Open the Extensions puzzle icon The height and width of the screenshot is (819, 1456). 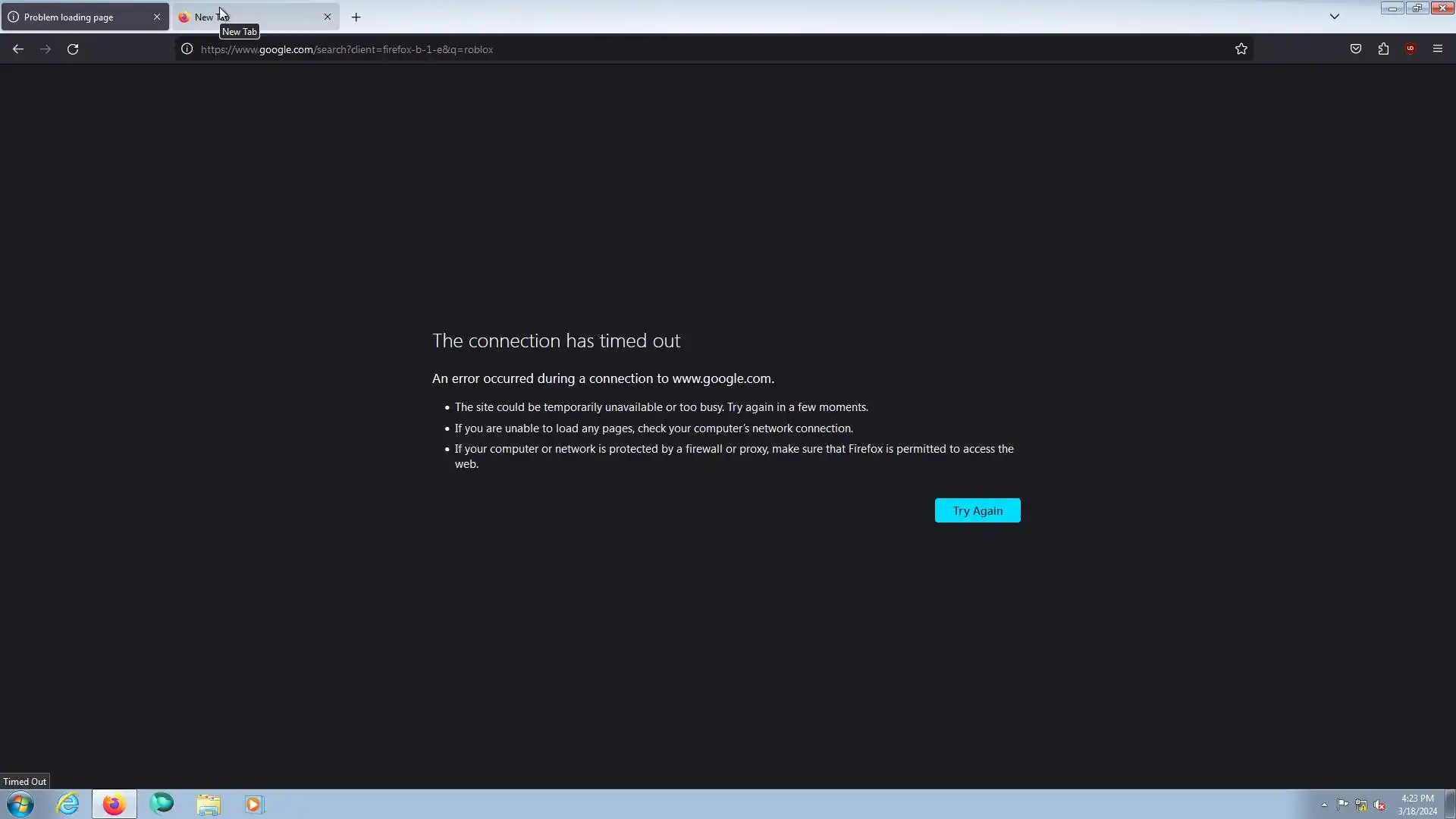[1383, 49]
